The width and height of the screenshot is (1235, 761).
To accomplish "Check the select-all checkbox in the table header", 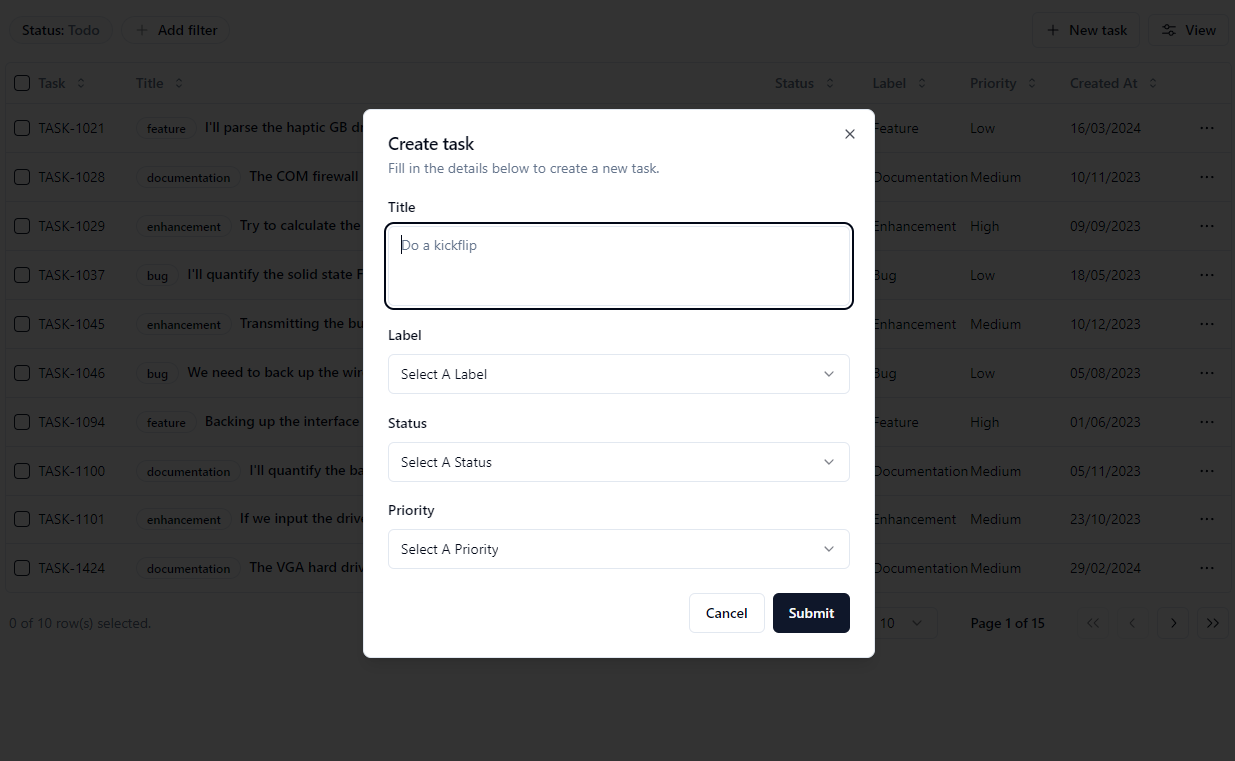I will pos(22,83).
